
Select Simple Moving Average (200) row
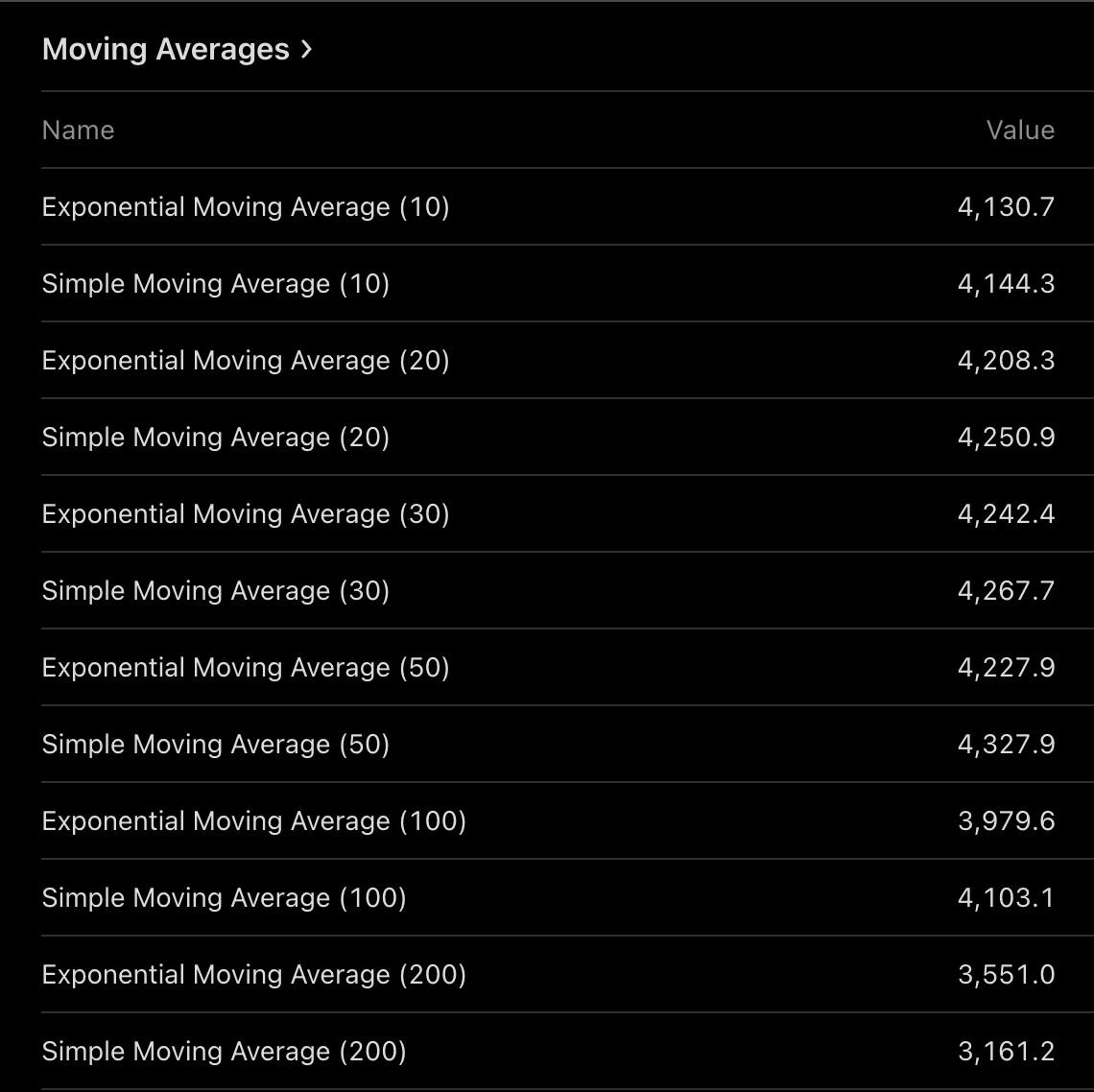pyautogui.click(x=224, y=1052)
